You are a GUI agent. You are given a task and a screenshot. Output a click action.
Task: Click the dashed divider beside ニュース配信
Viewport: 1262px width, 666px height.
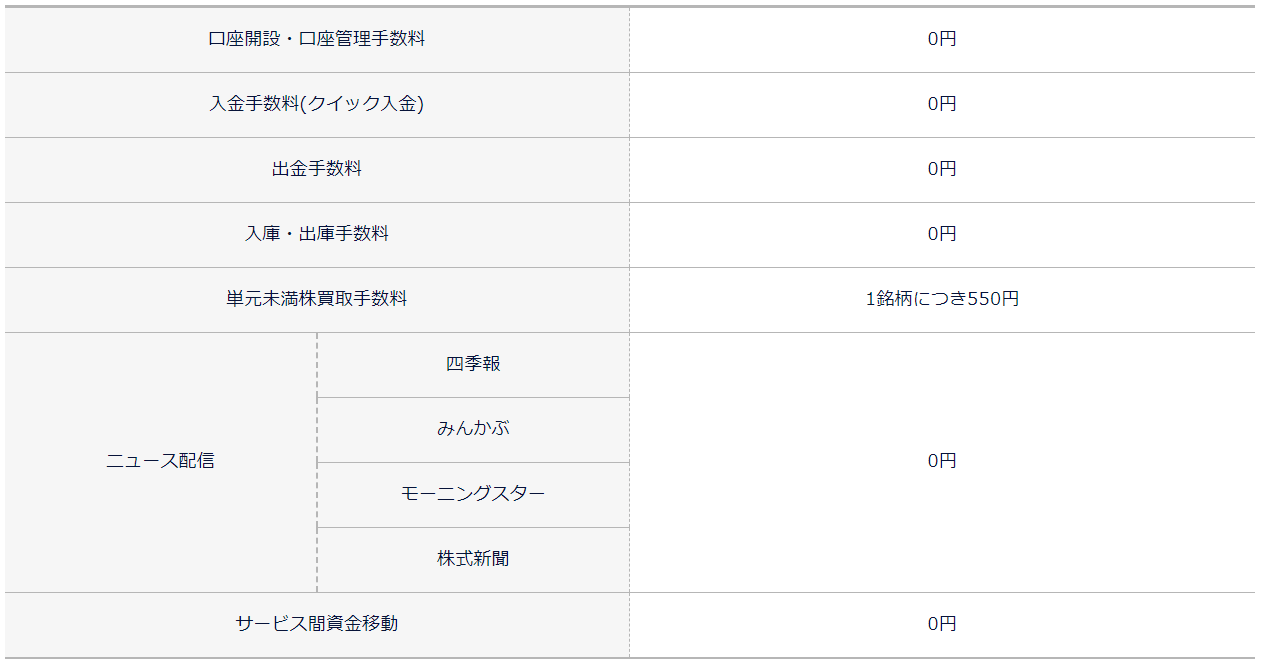(x=317, y=462)
